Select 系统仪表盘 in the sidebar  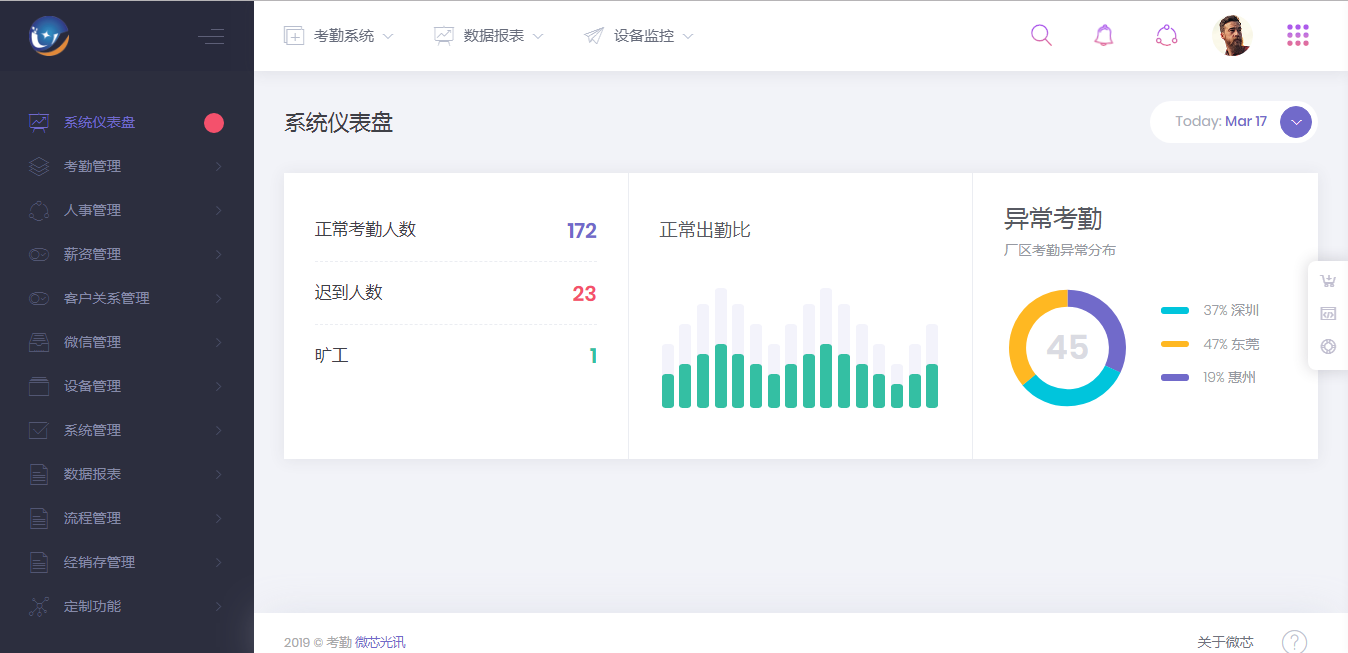pos(99,122)
